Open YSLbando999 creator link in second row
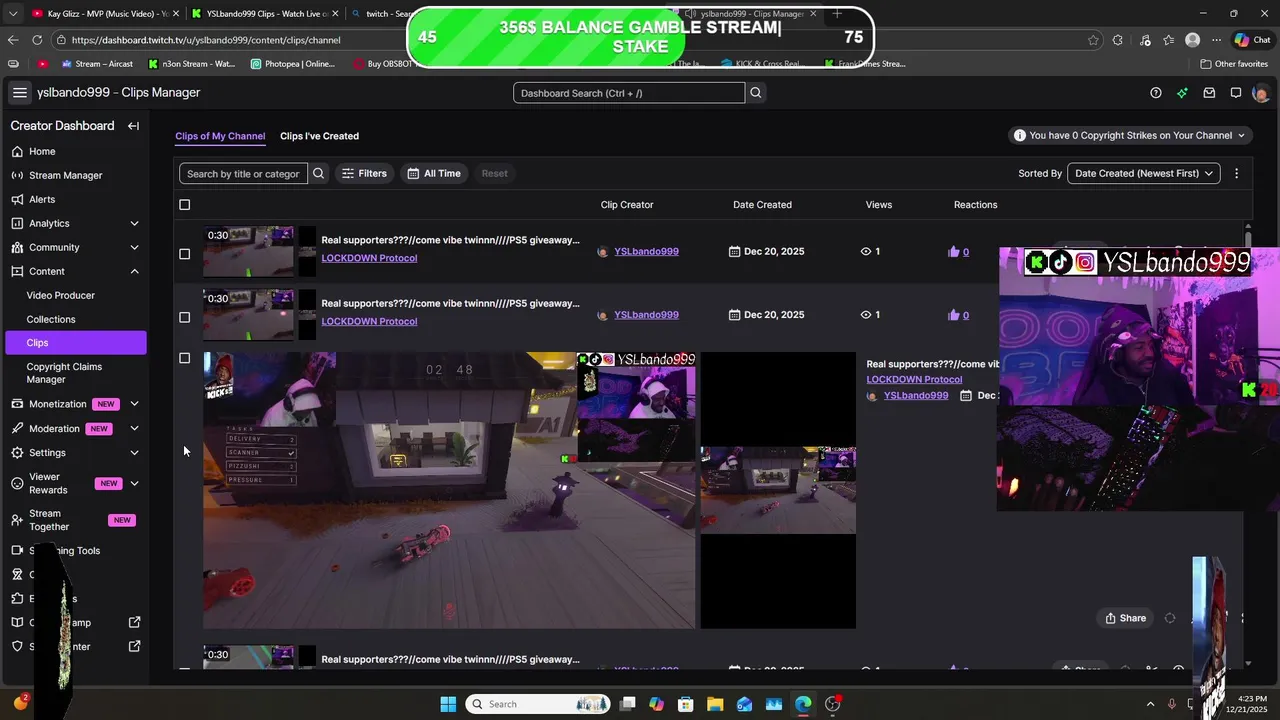Image resolution: width=1280 pixels, height=720 pixels. click(646, 315)
